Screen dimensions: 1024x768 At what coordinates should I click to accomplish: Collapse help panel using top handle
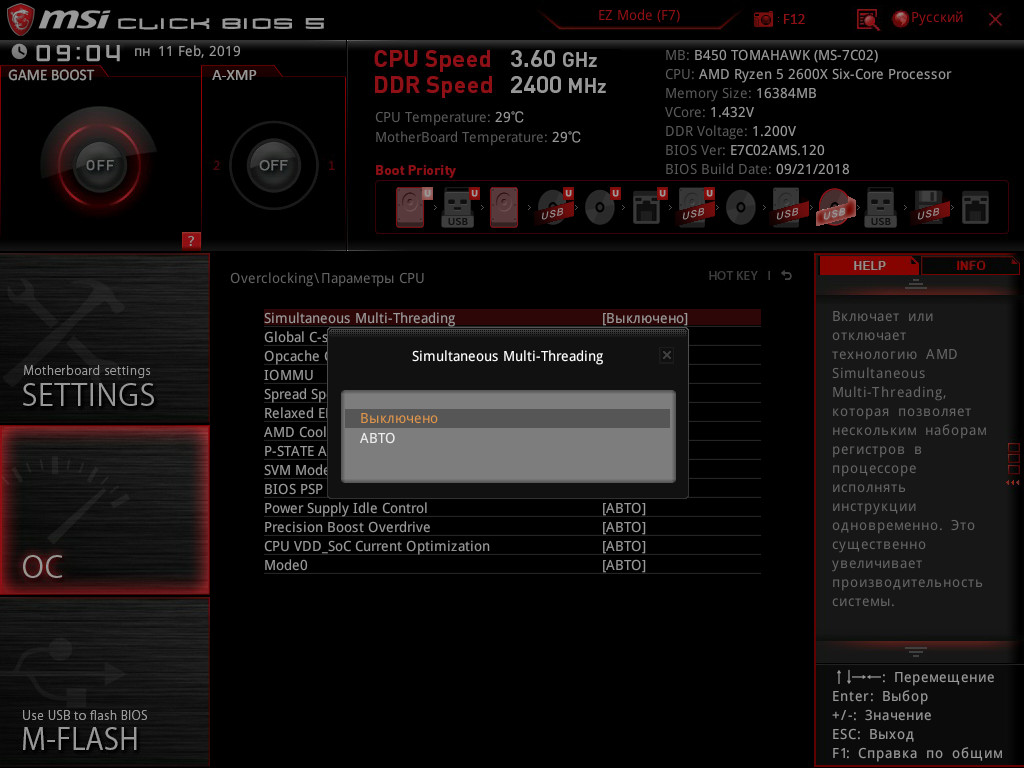click(x=916, y=284)
